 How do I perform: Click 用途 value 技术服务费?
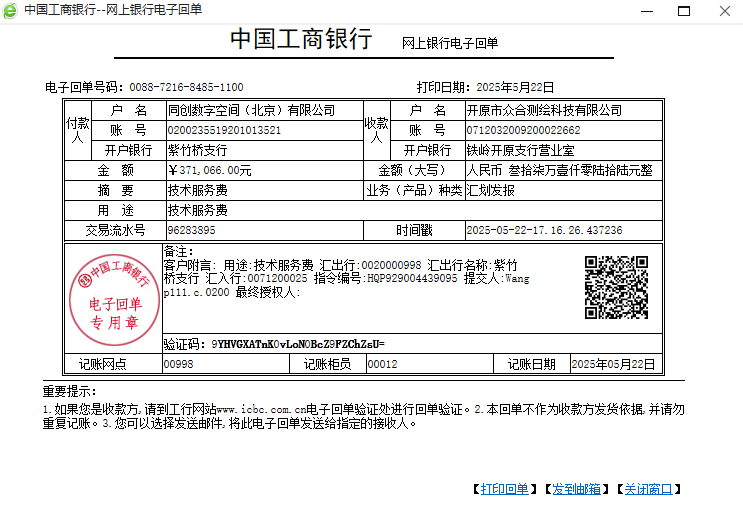[x=198, y=210]
